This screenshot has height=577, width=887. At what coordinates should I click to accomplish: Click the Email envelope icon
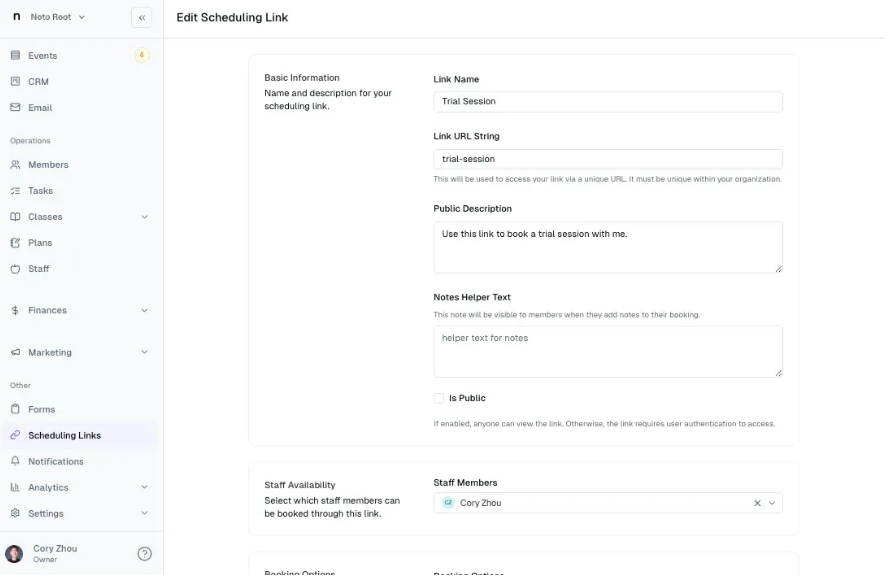[x=15, y=107]
